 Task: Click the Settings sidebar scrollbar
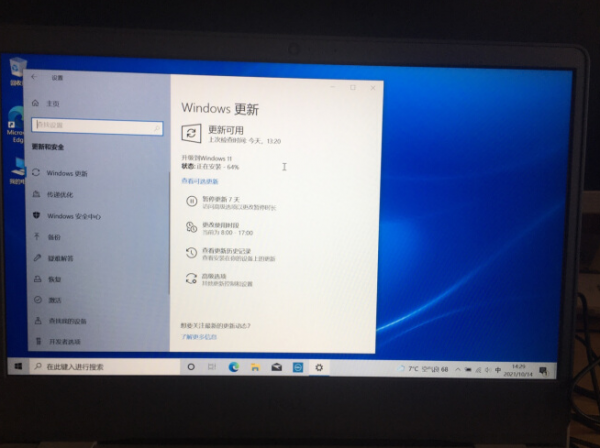coord(169,233)
